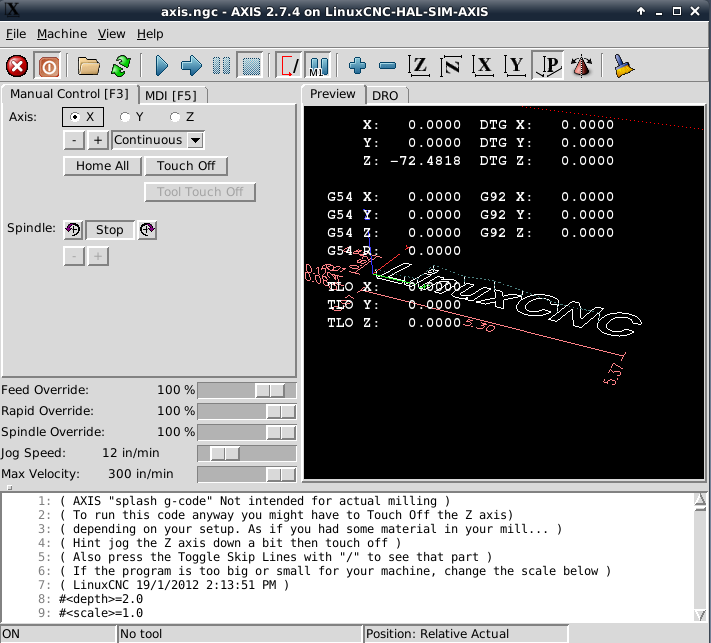Select the Manual Control [F3] tab

click(69, 94)
